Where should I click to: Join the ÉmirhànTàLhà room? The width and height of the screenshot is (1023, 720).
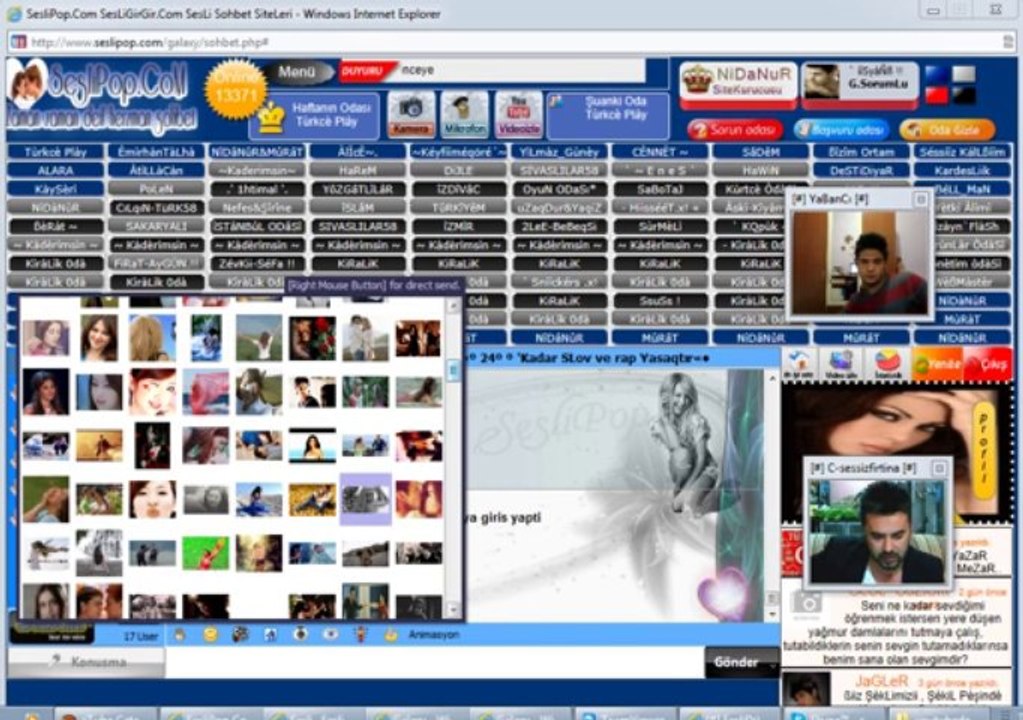[x=157, y=152]
